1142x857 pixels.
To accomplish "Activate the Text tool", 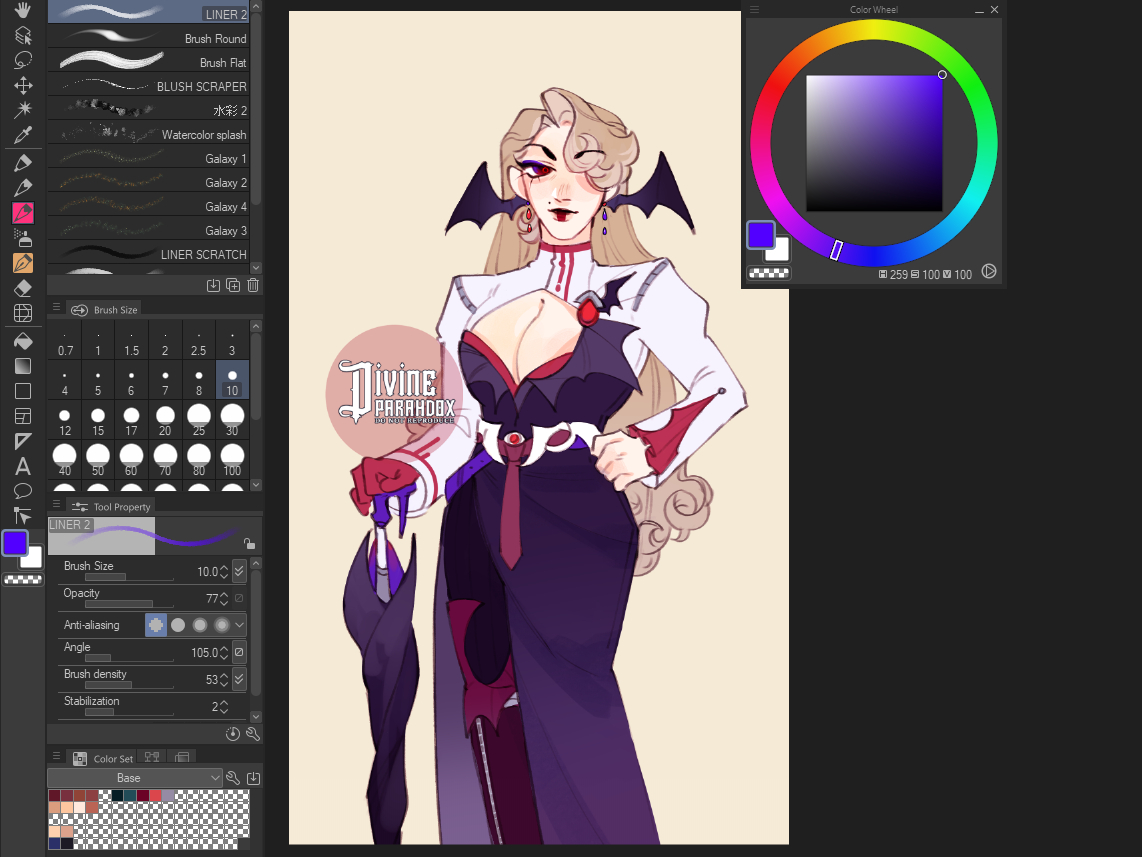I will pos(22,466).
